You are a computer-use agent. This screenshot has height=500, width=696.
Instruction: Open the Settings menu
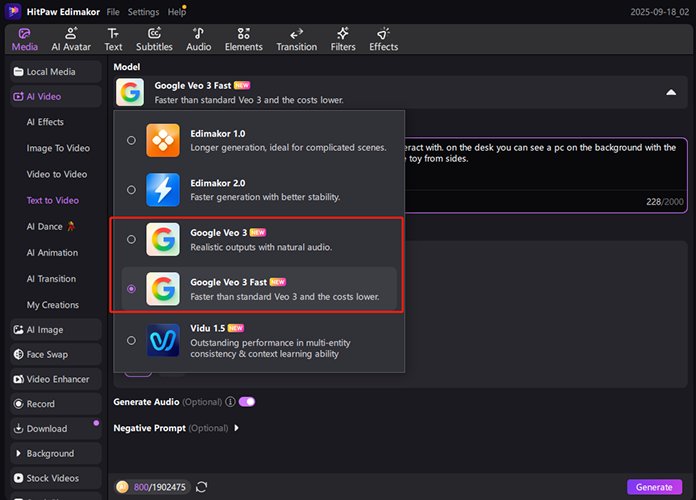[143, 12]
